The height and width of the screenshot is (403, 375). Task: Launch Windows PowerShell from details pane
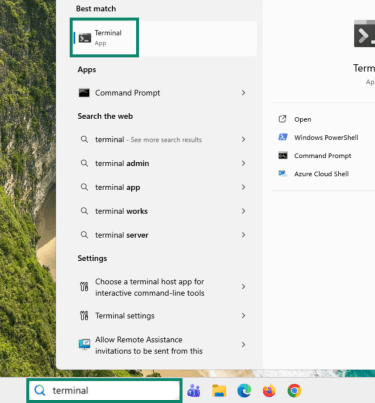pyautogui.click(x=326, y=137)
